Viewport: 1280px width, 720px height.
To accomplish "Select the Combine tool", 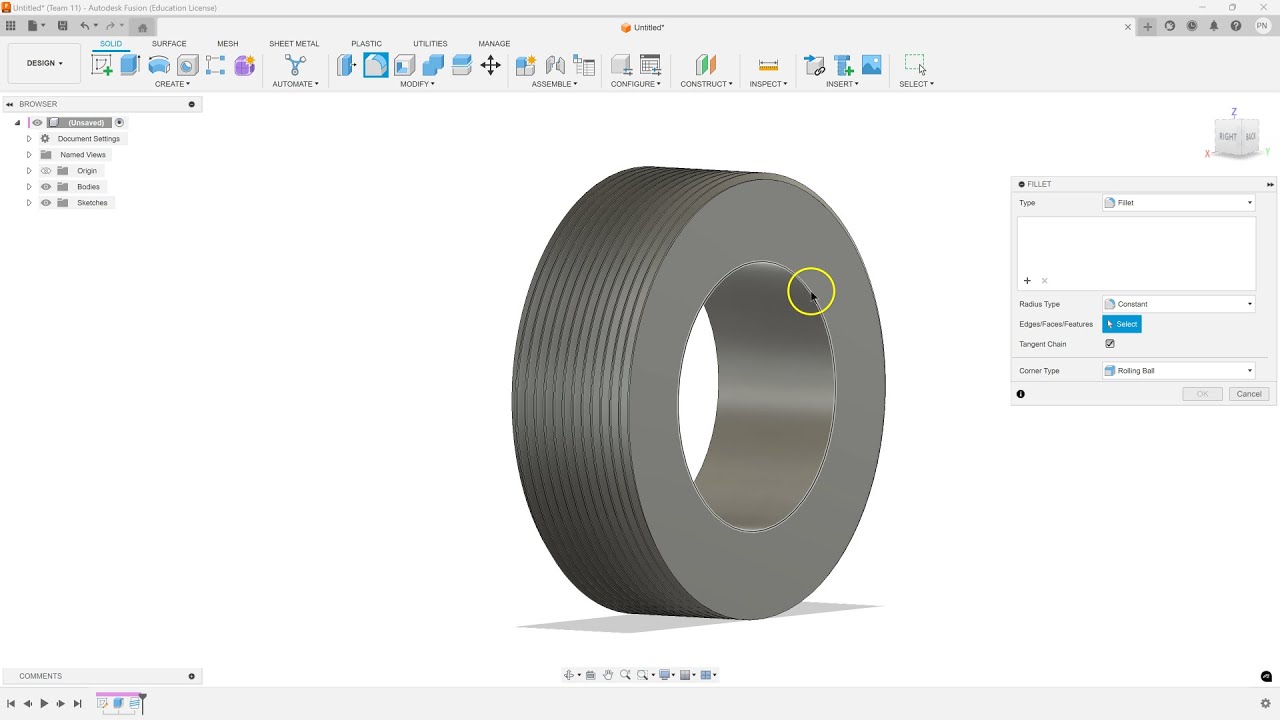I will pos(433,65).
